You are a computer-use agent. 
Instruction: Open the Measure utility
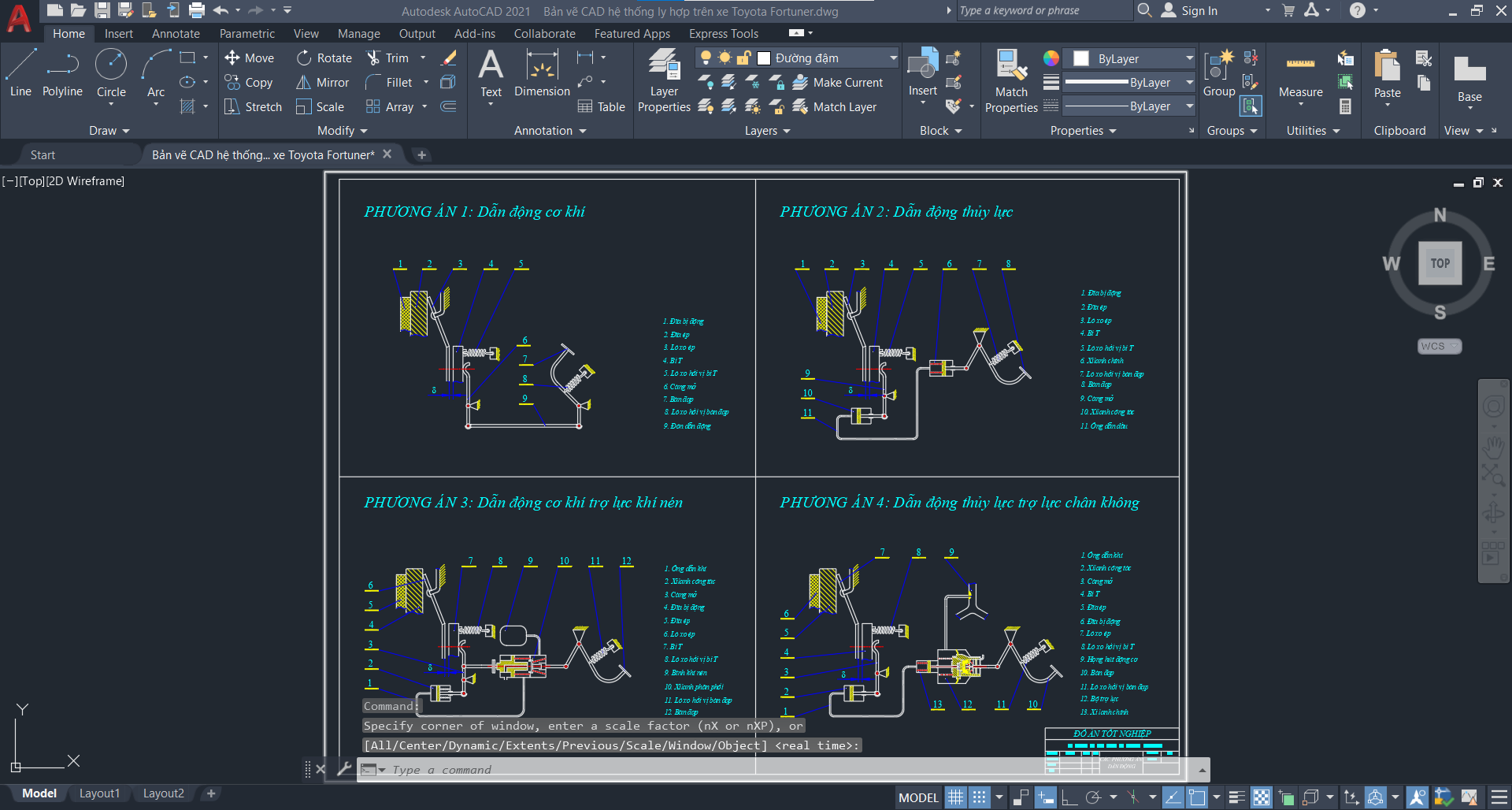(1300, 76)
